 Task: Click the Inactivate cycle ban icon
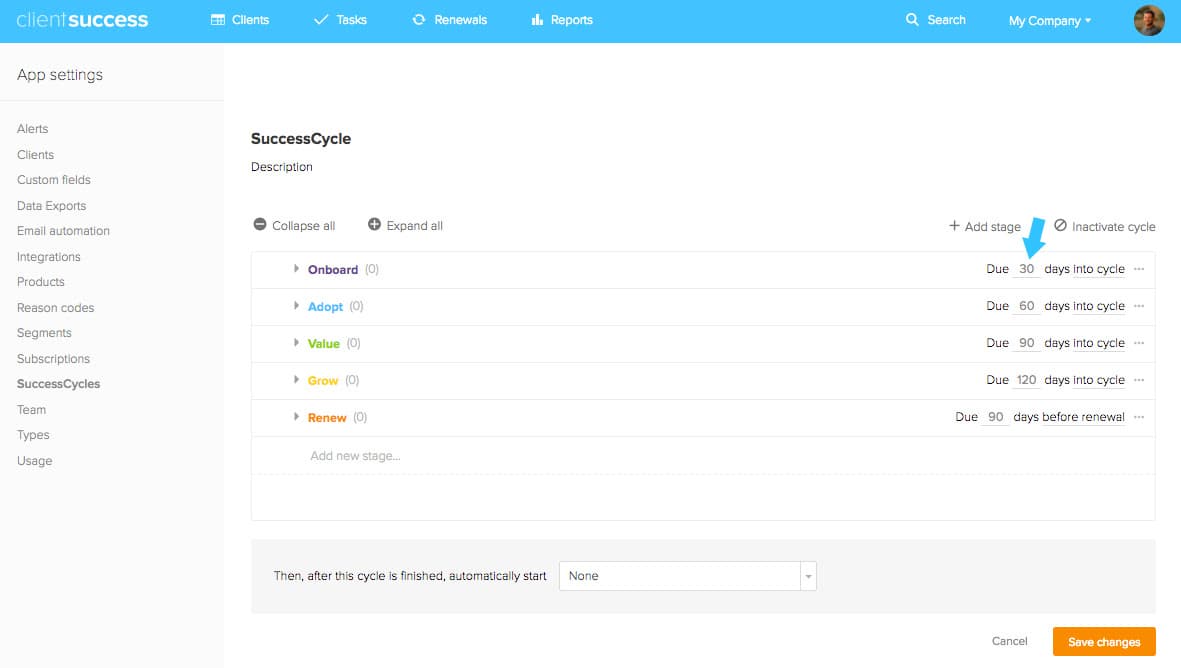1060,225
